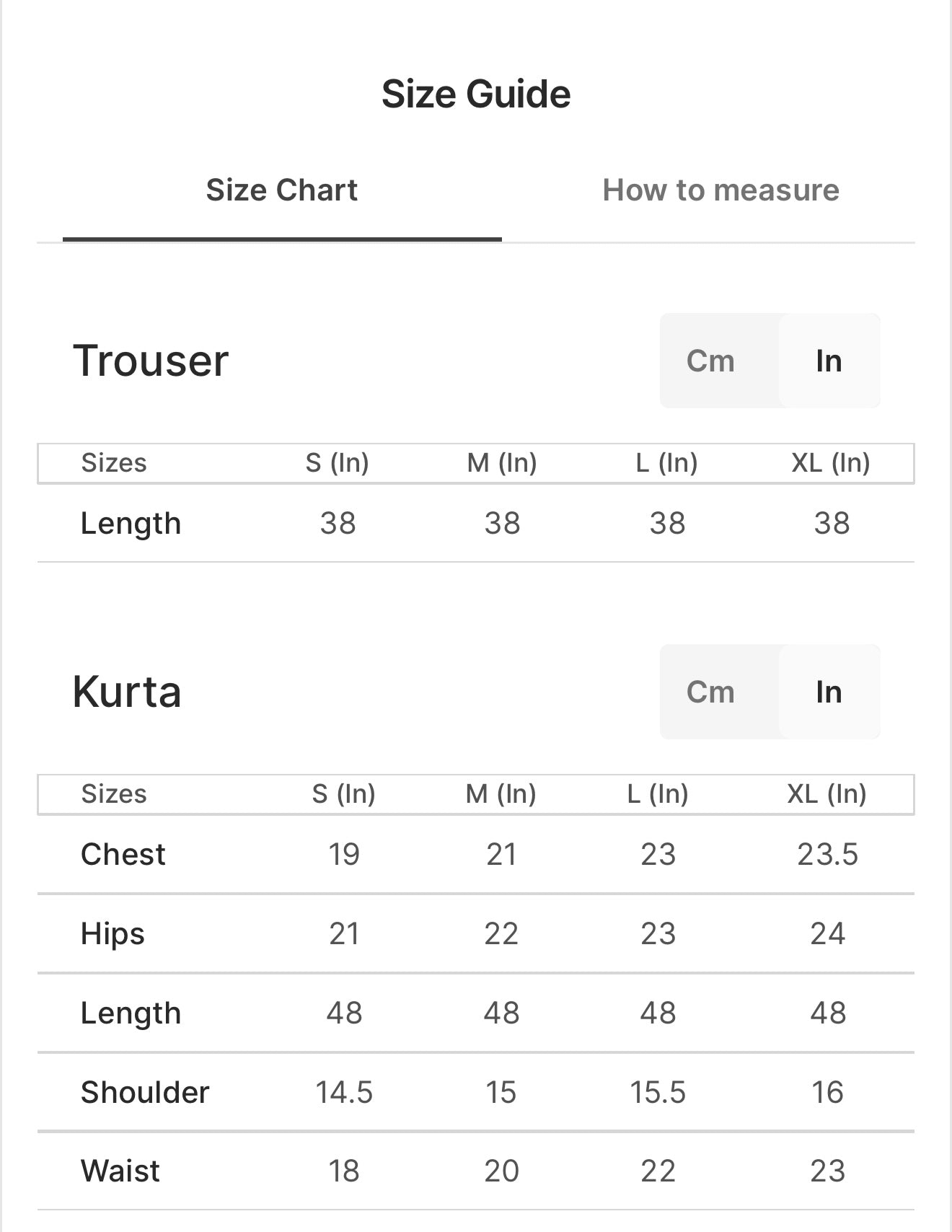Select In units for Kurta table
952x1232 pixels.
tap(829, 692)
